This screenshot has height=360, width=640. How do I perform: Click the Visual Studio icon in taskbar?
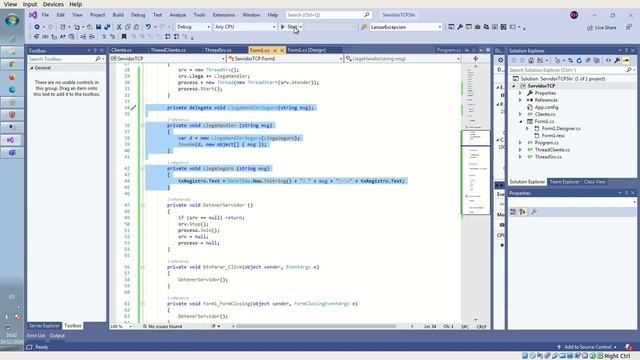pyautogui.click(x=12, y=140)
